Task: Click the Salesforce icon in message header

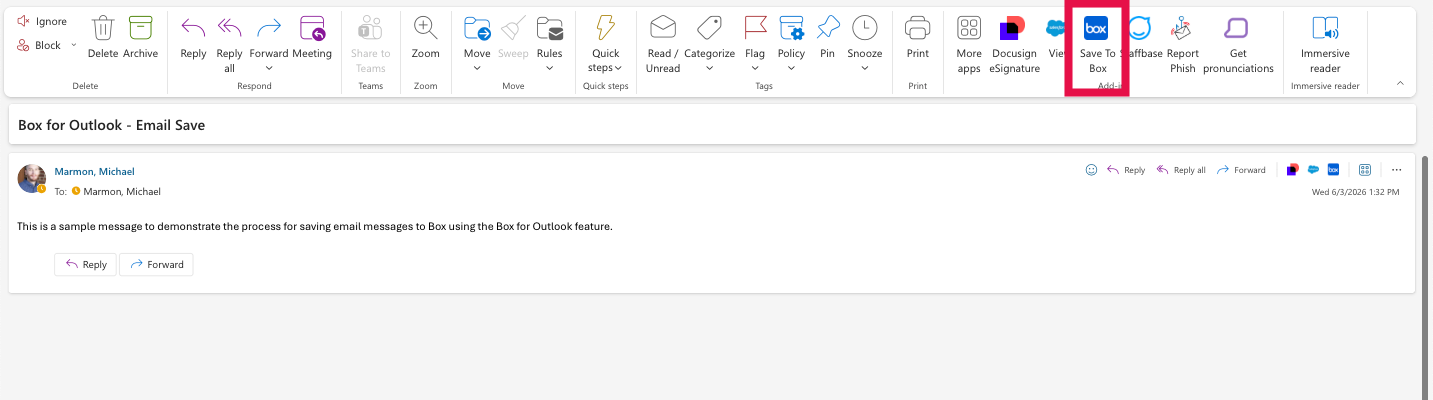Action: pyautogui.click(x=1314, y=170)
